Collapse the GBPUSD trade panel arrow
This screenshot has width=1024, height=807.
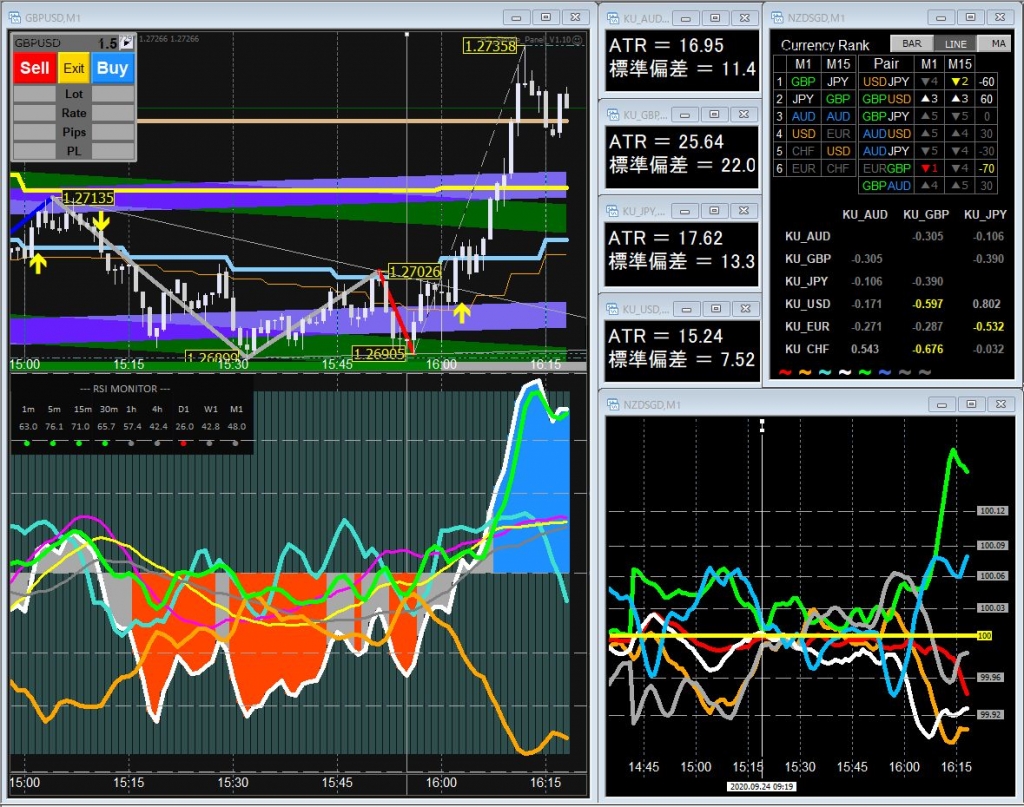[x=127, y=43]
